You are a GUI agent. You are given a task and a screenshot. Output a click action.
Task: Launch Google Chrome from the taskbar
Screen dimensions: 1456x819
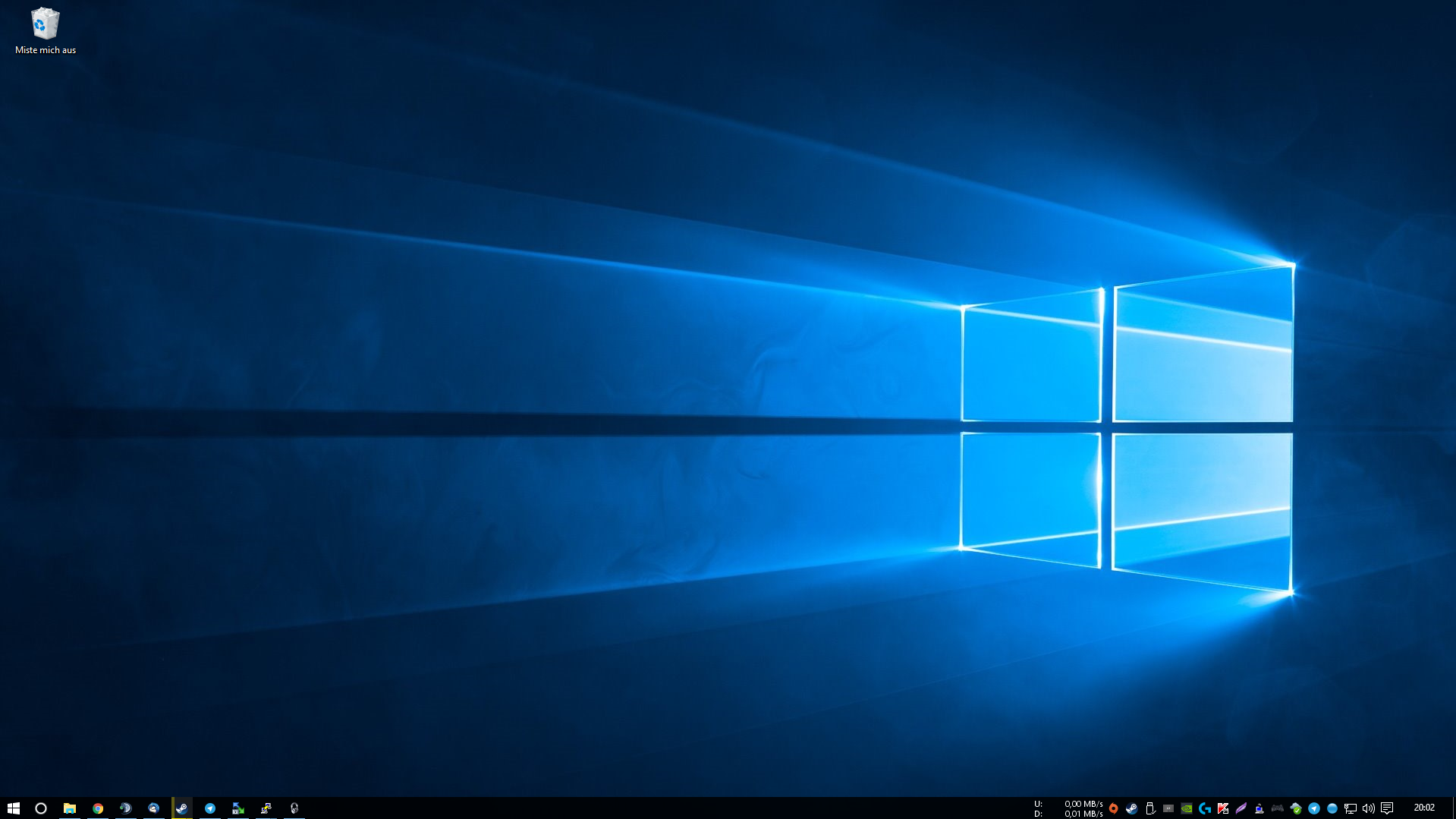[98, 808]
